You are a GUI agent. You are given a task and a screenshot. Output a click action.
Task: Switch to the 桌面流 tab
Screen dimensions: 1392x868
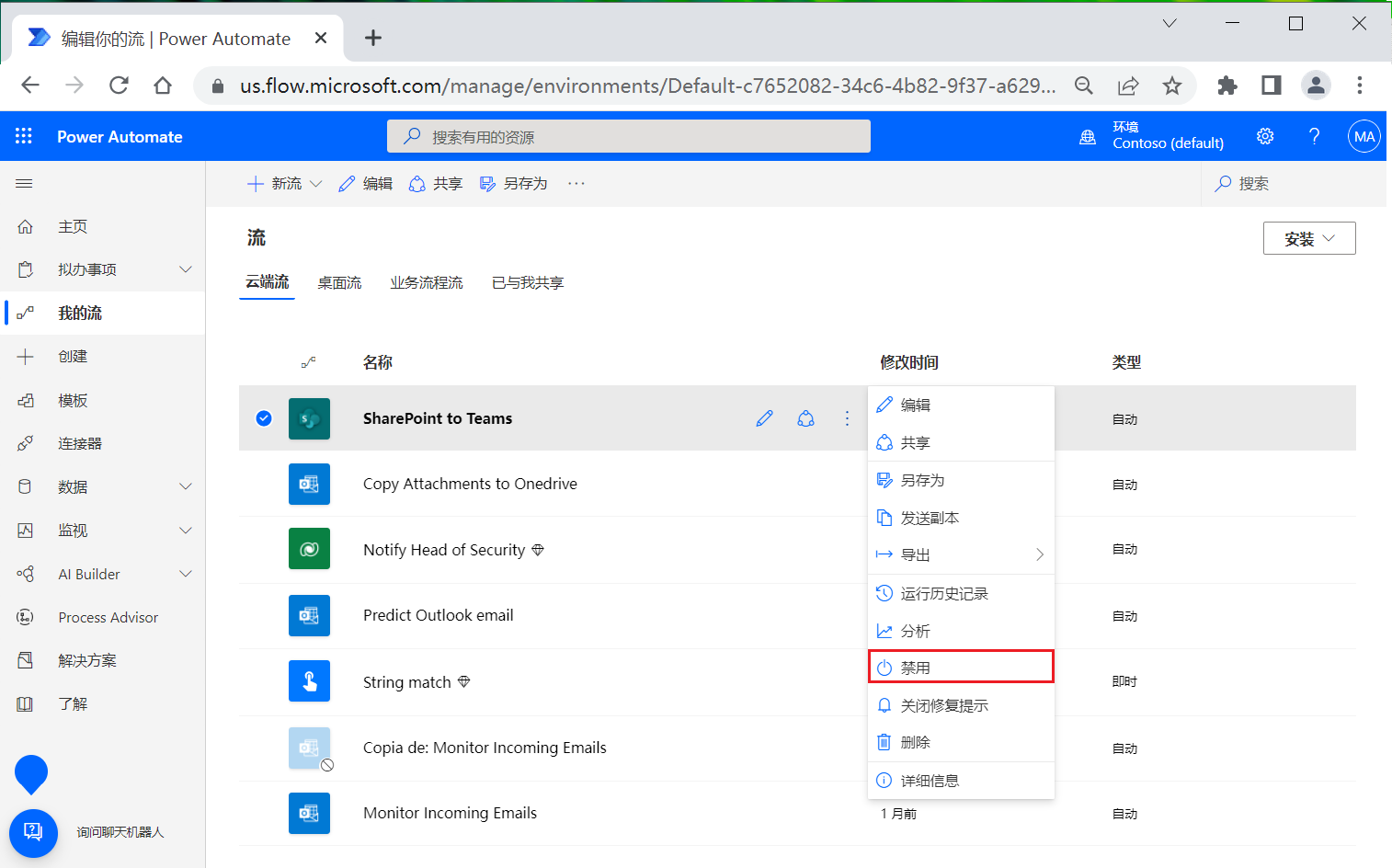point(339,282)
